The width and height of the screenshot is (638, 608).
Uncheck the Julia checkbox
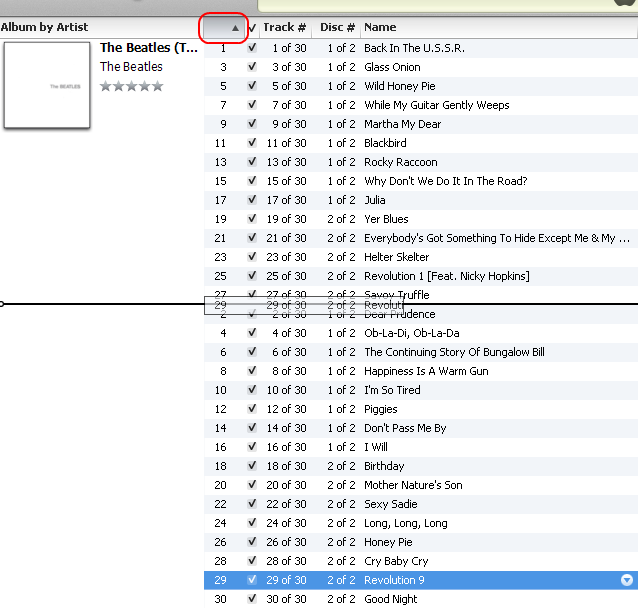252,199
